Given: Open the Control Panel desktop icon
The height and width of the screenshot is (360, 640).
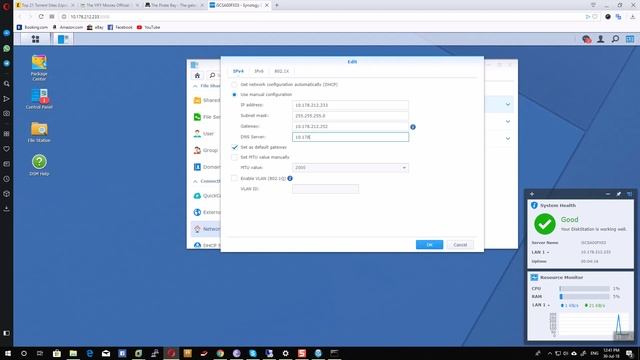Looking at the screenshot, I should (39, 99).
